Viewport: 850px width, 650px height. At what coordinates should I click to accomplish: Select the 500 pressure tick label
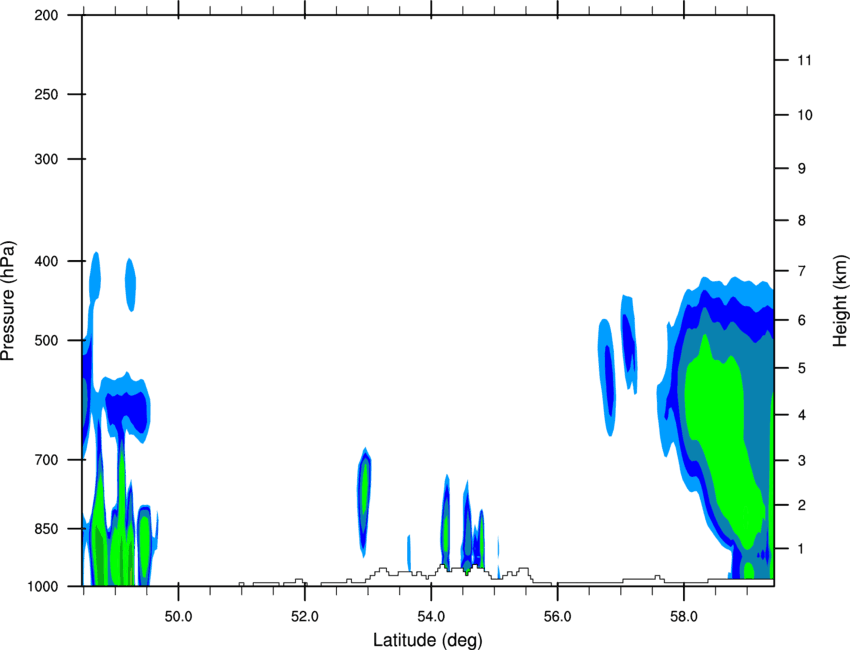46,340
